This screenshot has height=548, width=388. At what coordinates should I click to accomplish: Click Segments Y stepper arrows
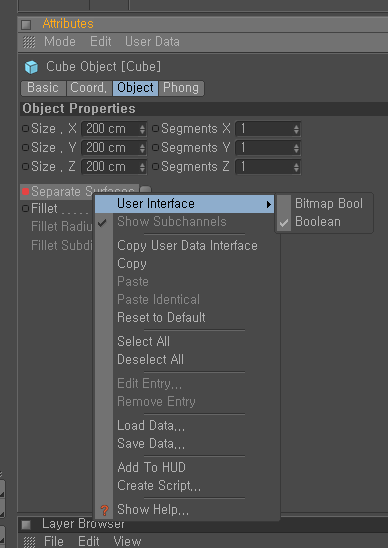tap(296, 148)
